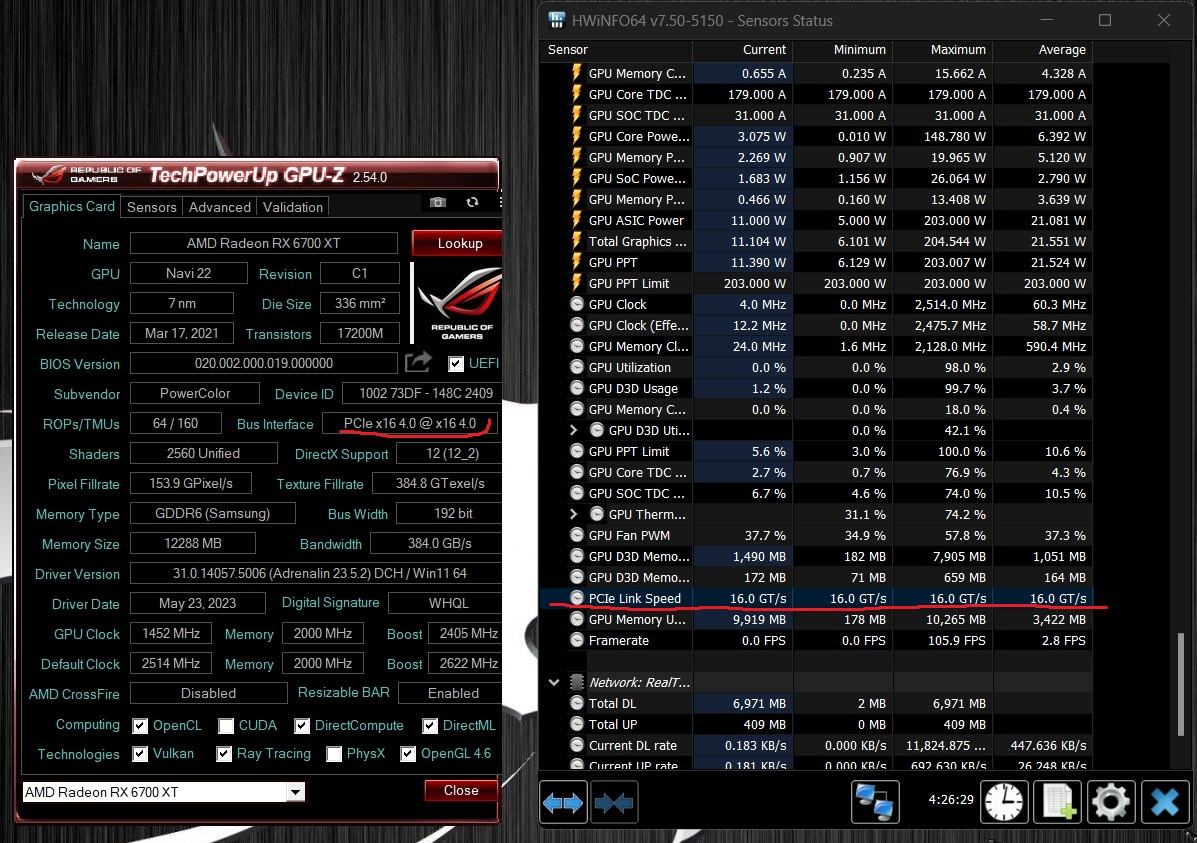
Task: Collapse the Network: RealT... section
Action: tap(554, 682)
